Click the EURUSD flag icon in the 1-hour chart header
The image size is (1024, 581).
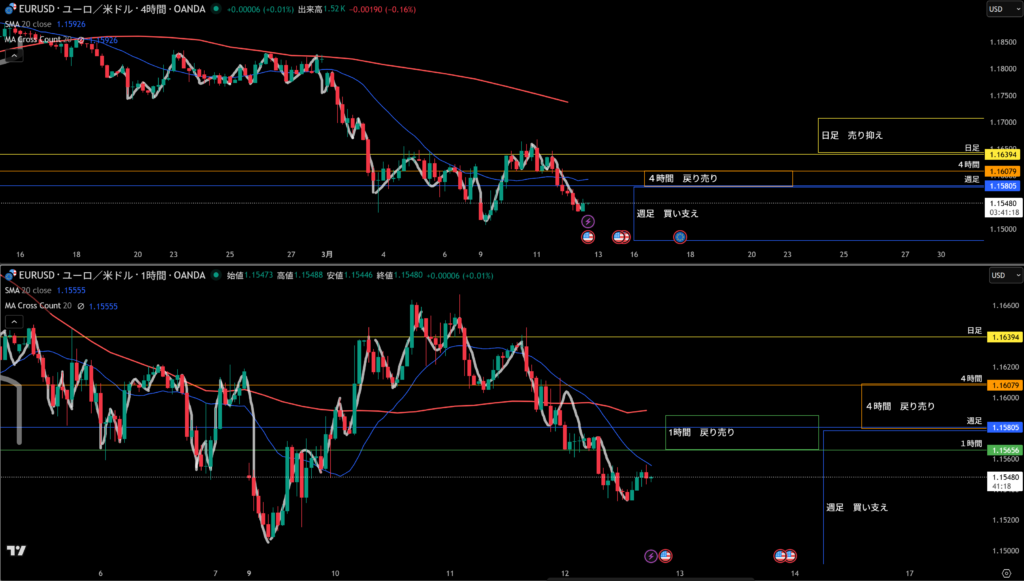(x=10, y=274)
